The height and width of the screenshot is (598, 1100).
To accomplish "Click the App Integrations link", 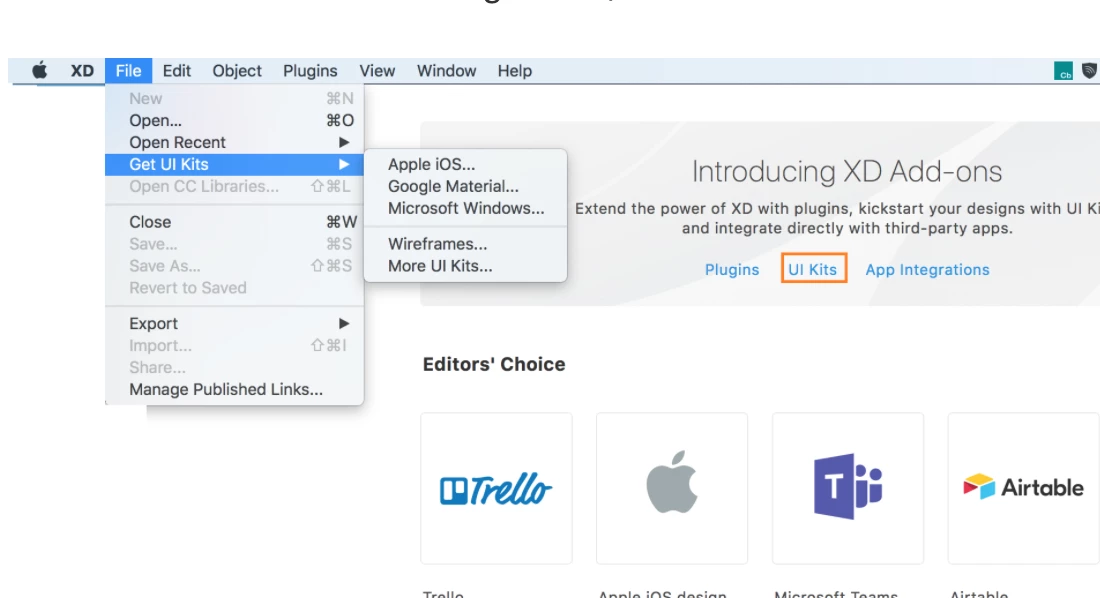I will coord(927,270).
